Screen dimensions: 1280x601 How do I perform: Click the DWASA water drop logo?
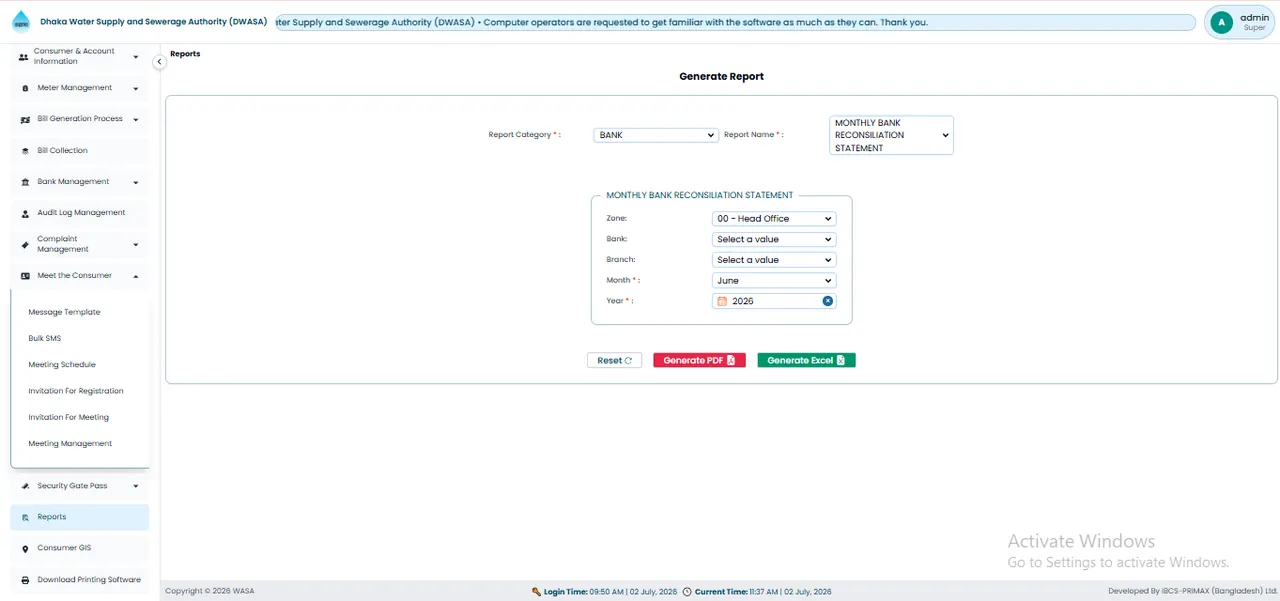point(21,21)
